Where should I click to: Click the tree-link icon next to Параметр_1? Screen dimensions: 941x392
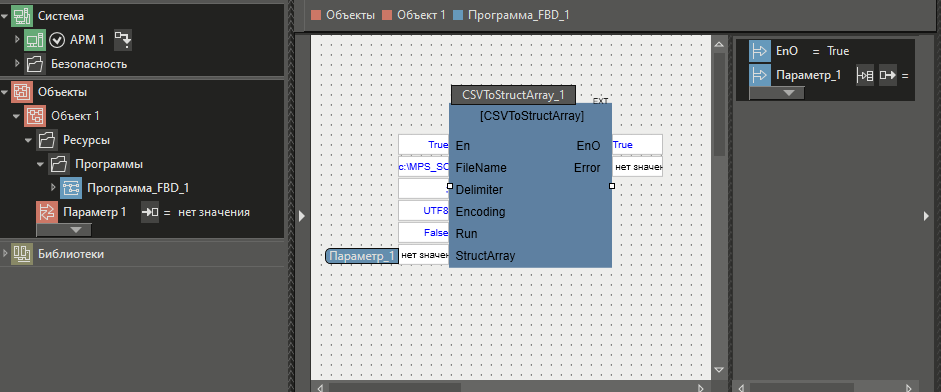(865, 76)
